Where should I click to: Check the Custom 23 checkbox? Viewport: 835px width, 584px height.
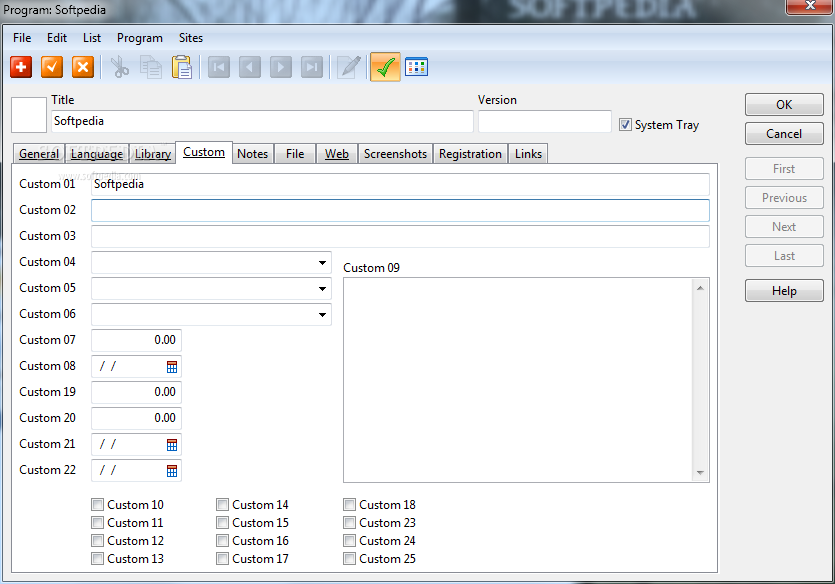point(349,523)
